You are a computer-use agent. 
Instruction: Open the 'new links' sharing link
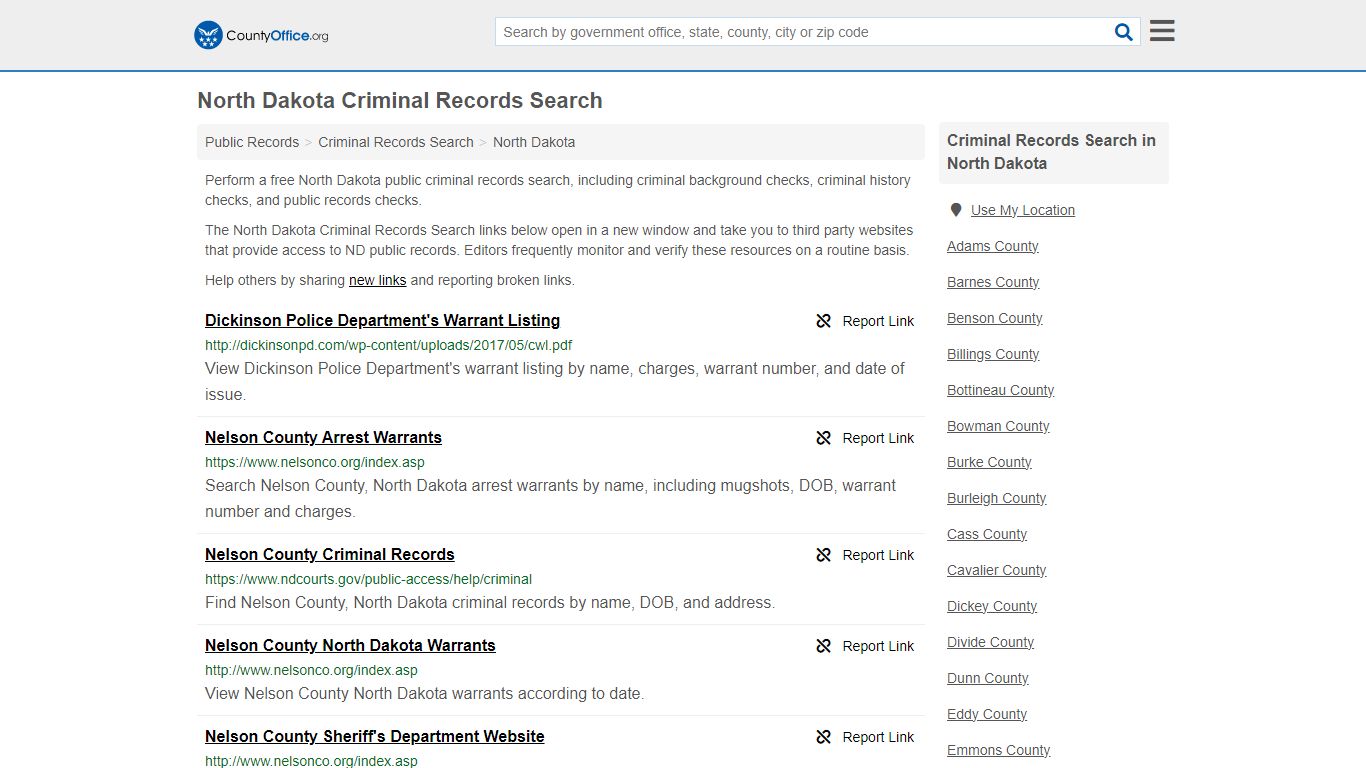(378, 280)
